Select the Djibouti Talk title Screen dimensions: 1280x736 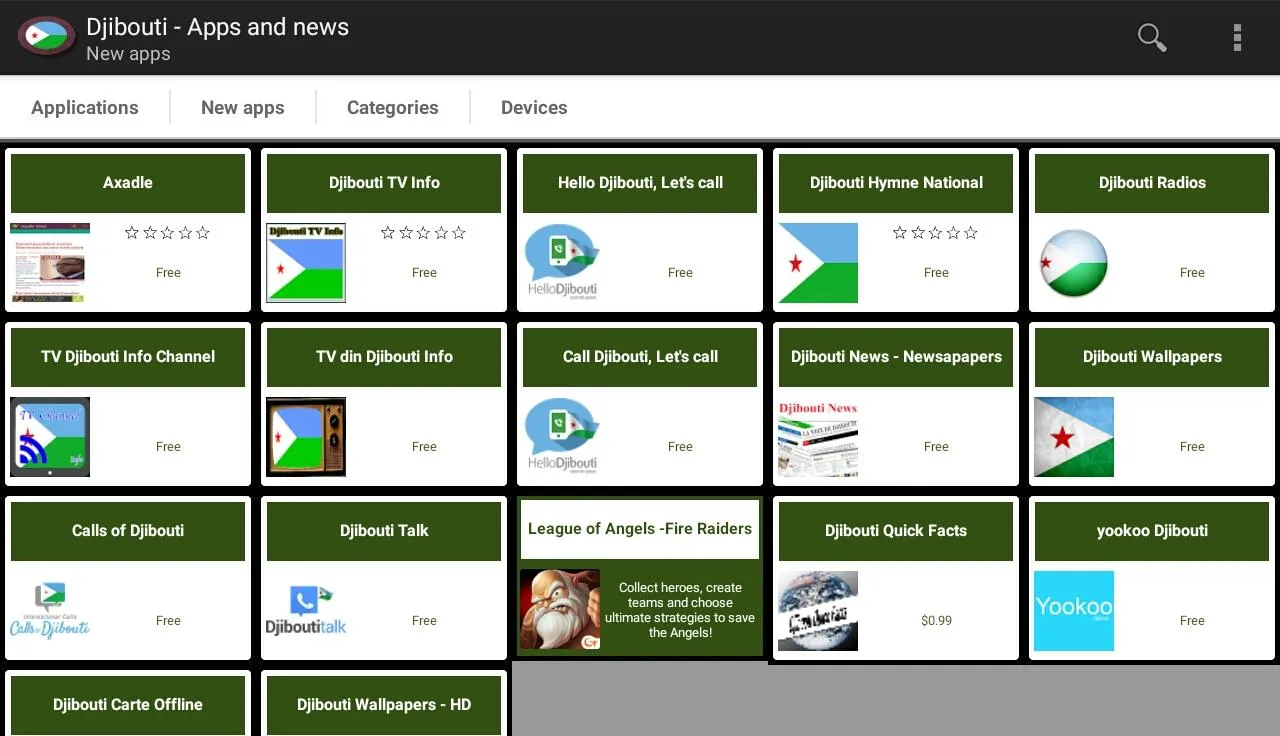384,531
